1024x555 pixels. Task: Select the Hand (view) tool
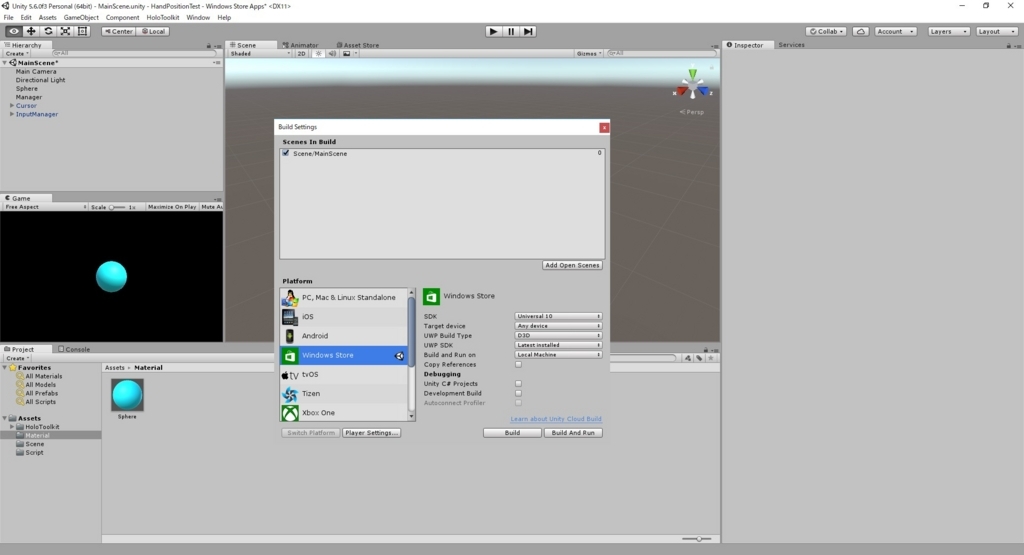tap(14, 31)
